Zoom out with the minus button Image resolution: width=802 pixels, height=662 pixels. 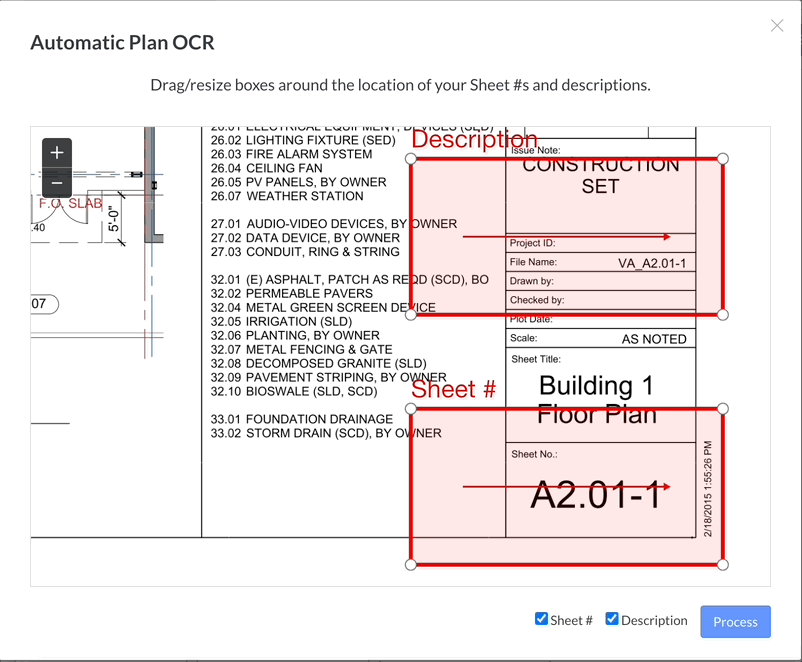(57, 183)
